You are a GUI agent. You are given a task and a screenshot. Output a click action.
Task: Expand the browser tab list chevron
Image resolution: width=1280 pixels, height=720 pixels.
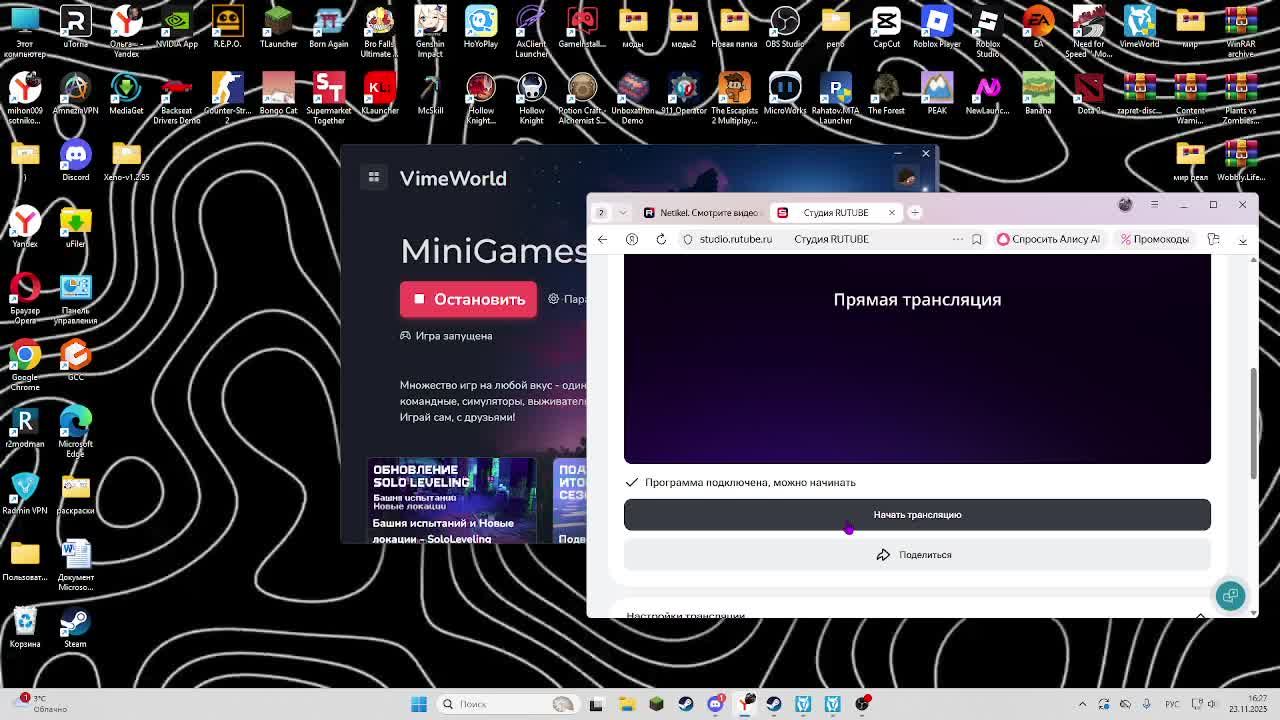pos(623,212)
